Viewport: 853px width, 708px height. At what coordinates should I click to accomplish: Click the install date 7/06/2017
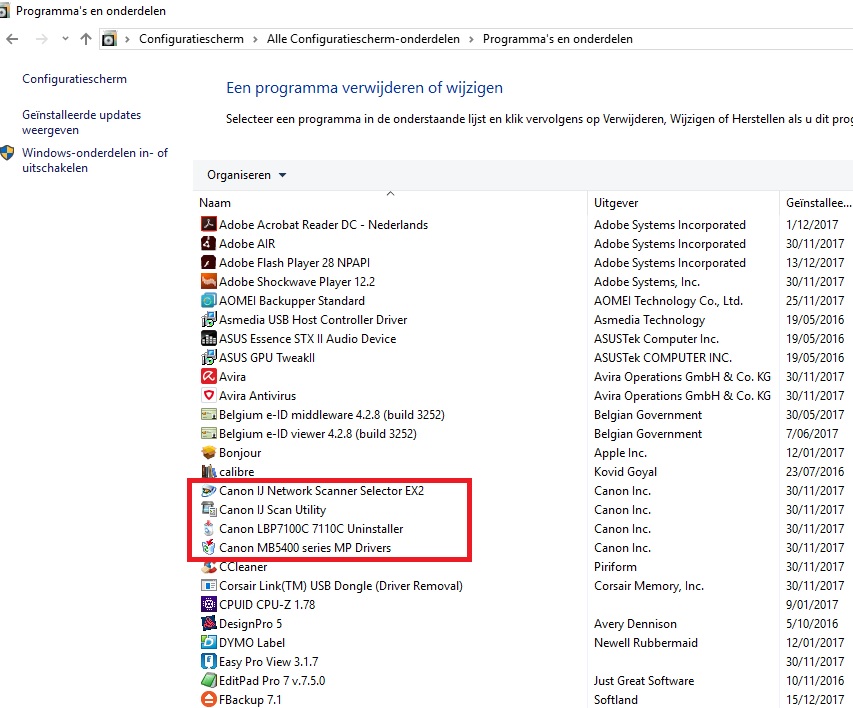click(812, 434)
